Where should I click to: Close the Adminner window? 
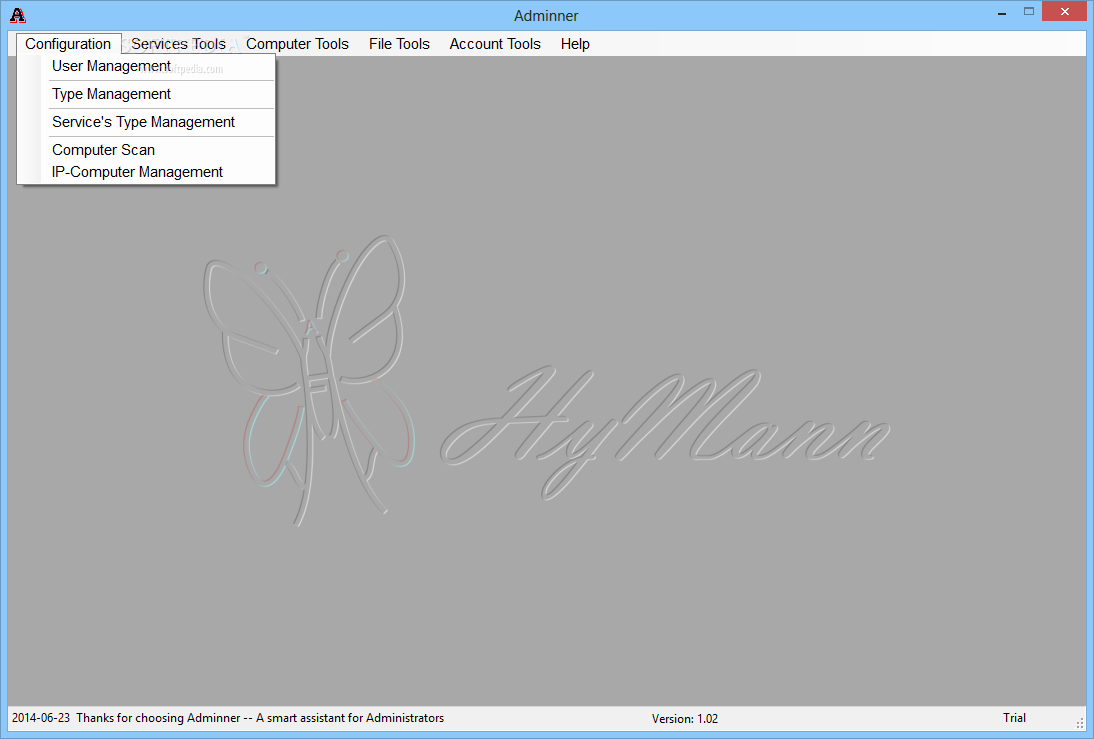[x=1064, y=12]
